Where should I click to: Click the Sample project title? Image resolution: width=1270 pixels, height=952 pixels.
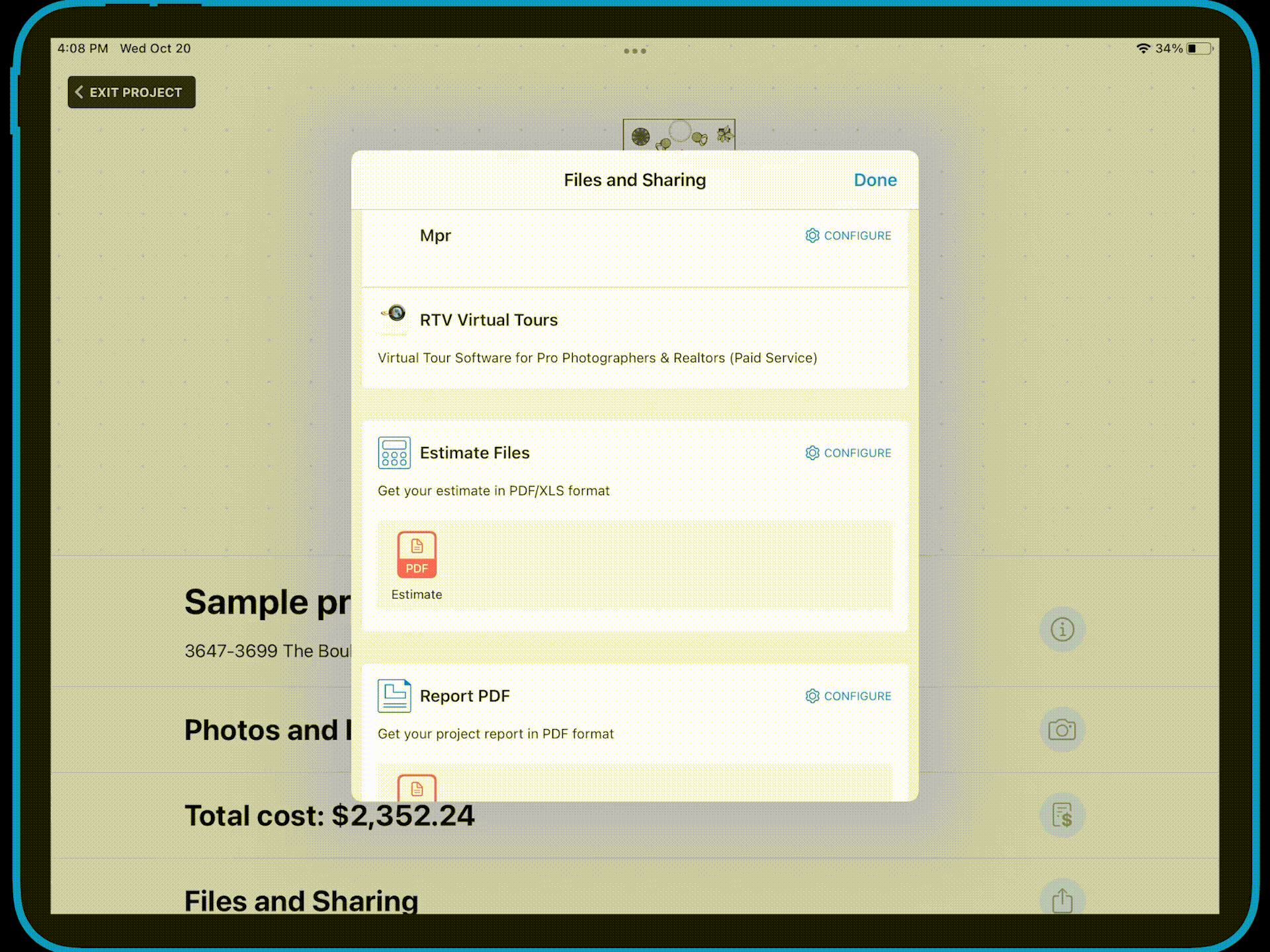(267, 602)
